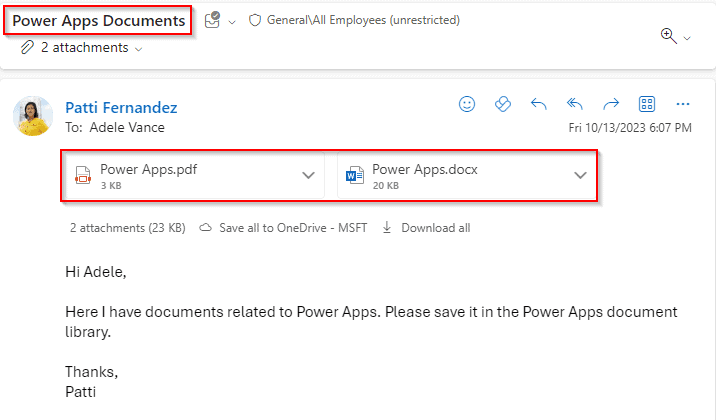Viewport: 716px width, 420px height.
Task: Forward the message
Action: [x=611, y=104]
